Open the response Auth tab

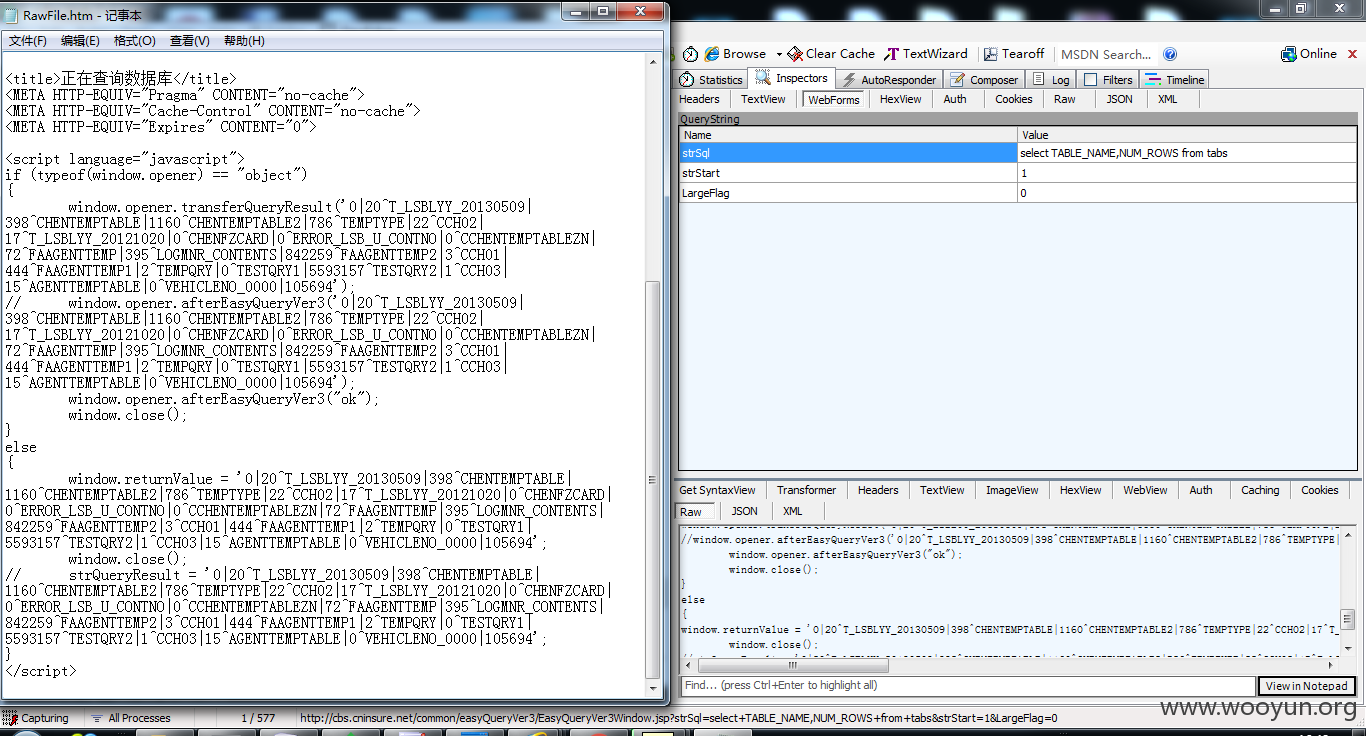1201,490
